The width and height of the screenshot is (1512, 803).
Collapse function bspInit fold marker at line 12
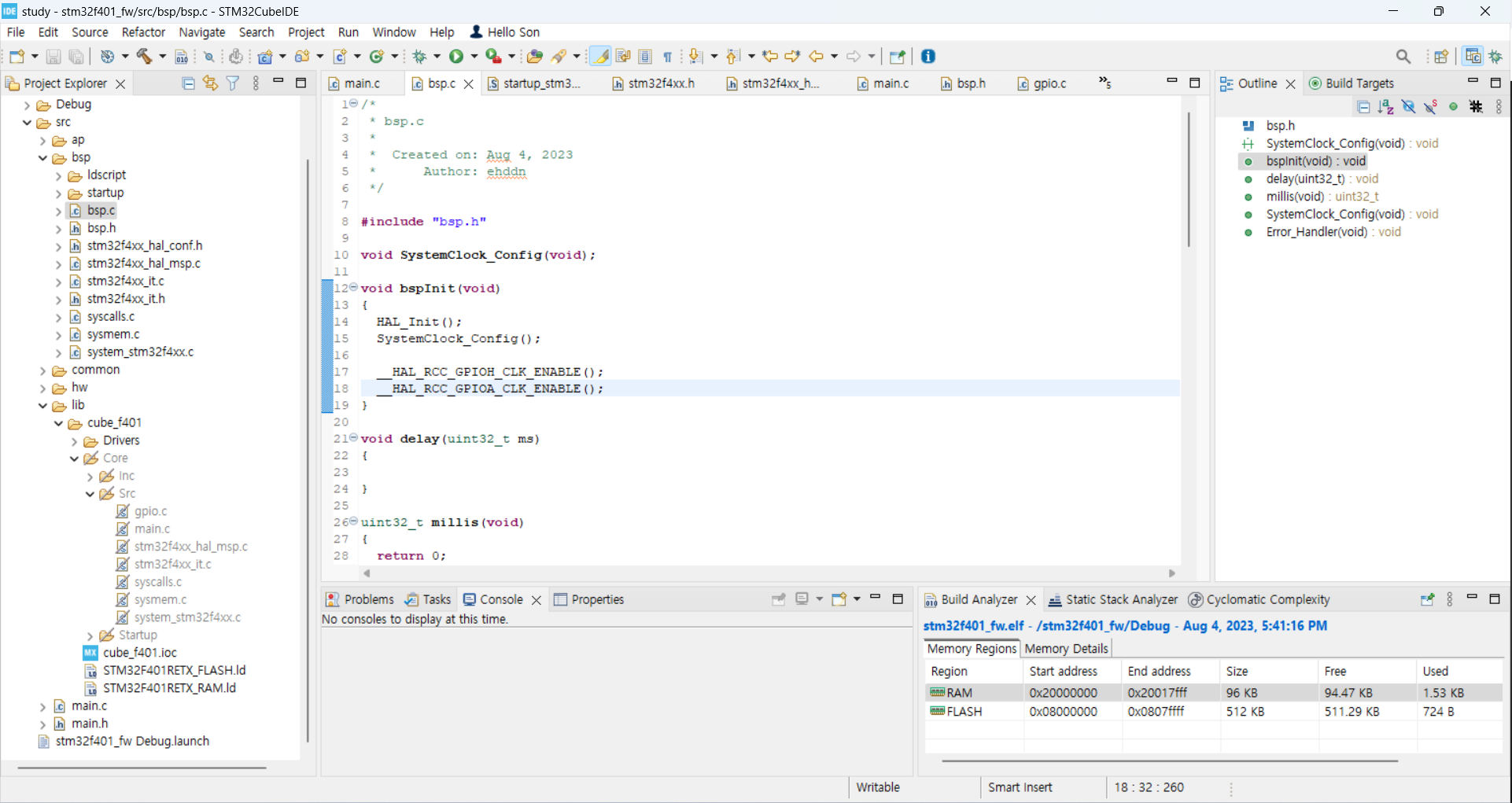coord(353,287)
